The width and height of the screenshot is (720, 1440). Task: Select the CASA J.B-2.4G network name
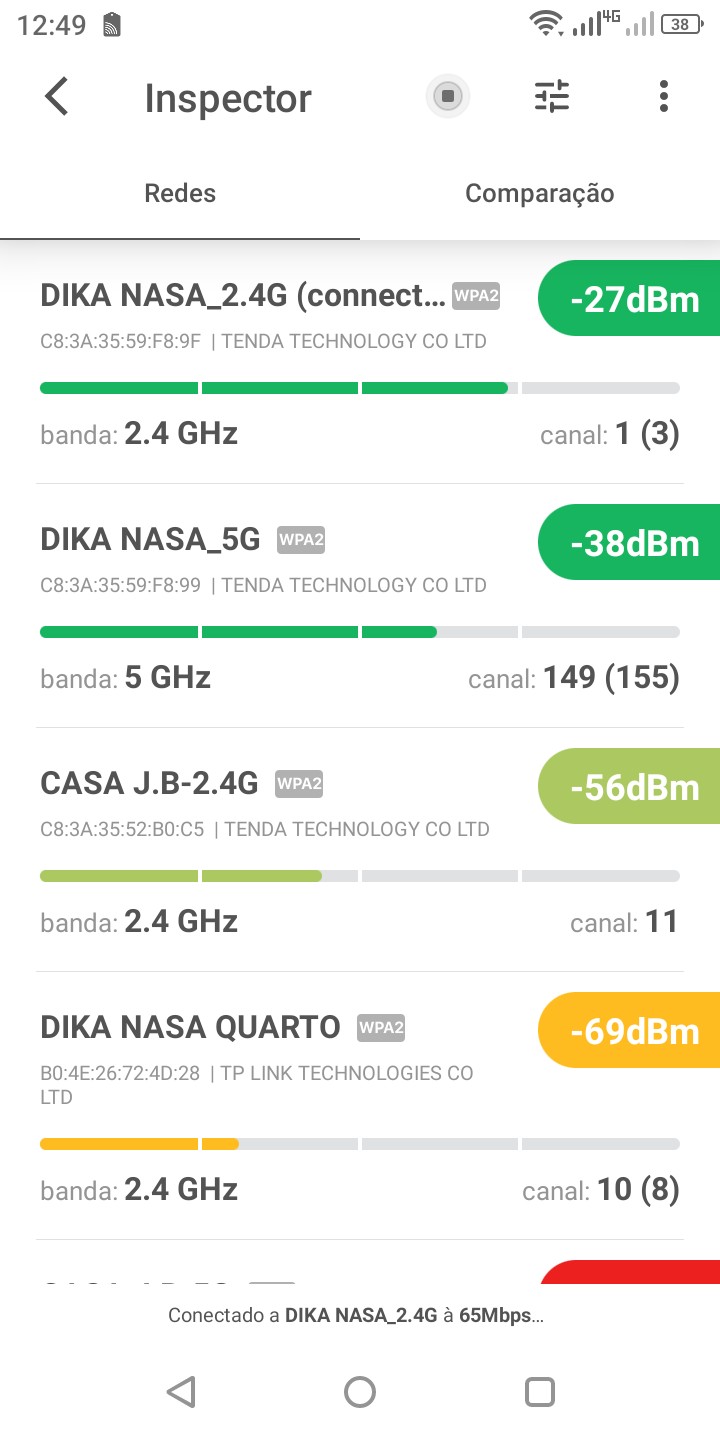(x=149, y=783)
